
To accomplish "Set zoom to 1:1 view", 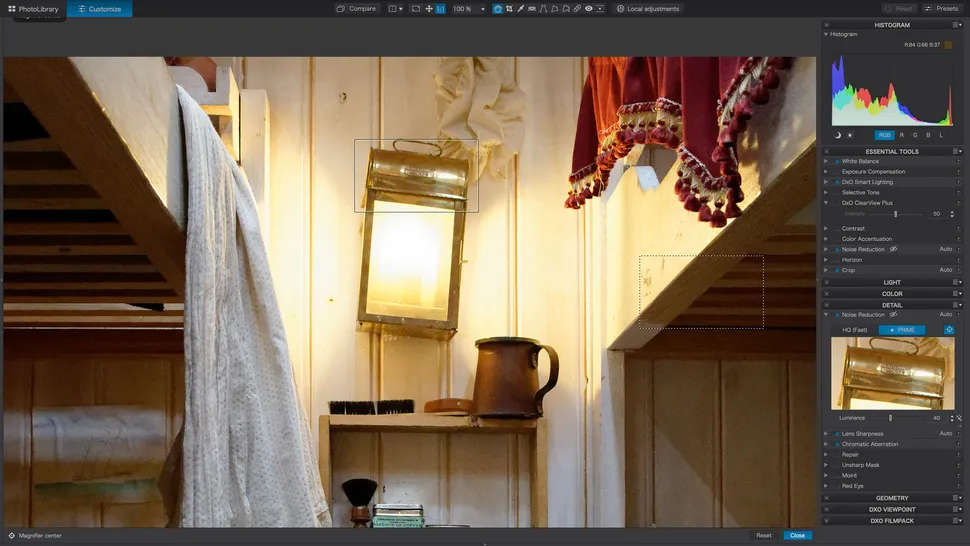I will point(441,9).
